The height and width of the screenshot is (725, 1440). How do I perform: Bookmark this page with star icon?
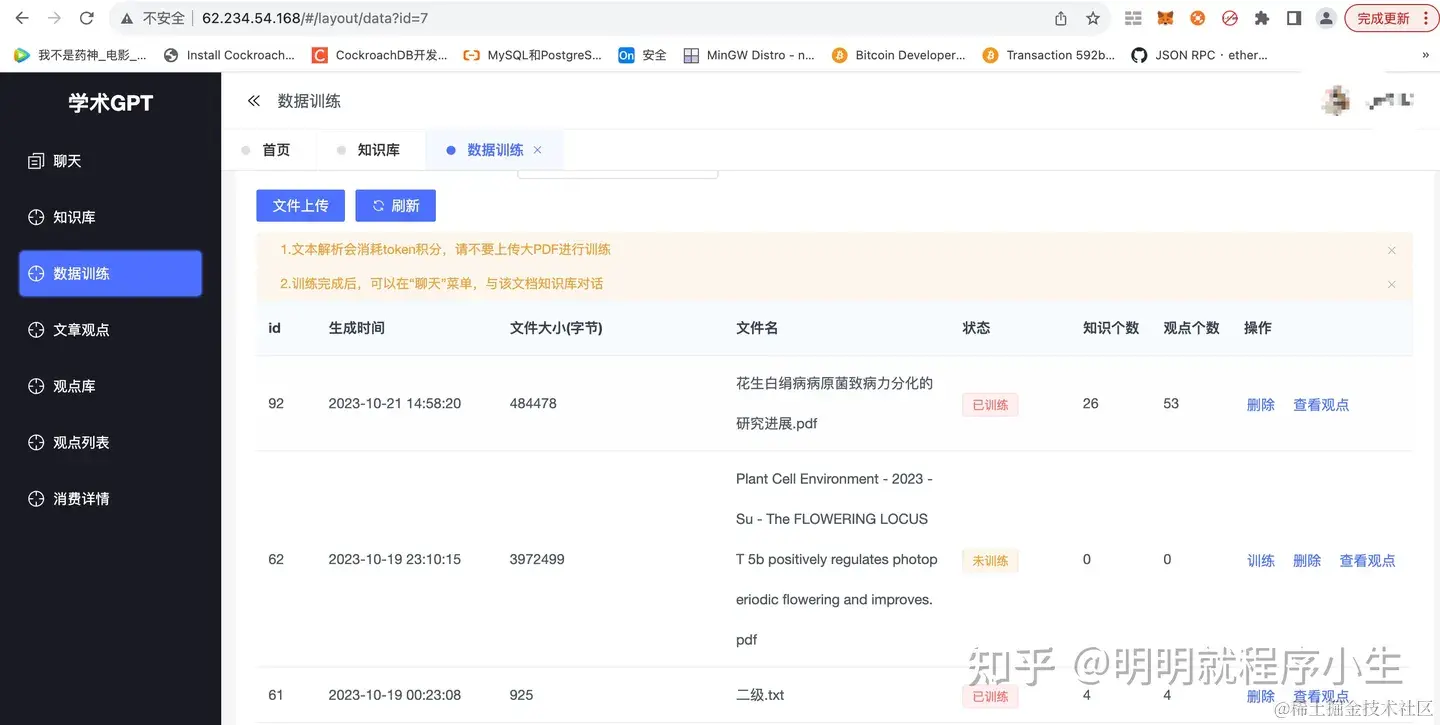(1093, 18)
